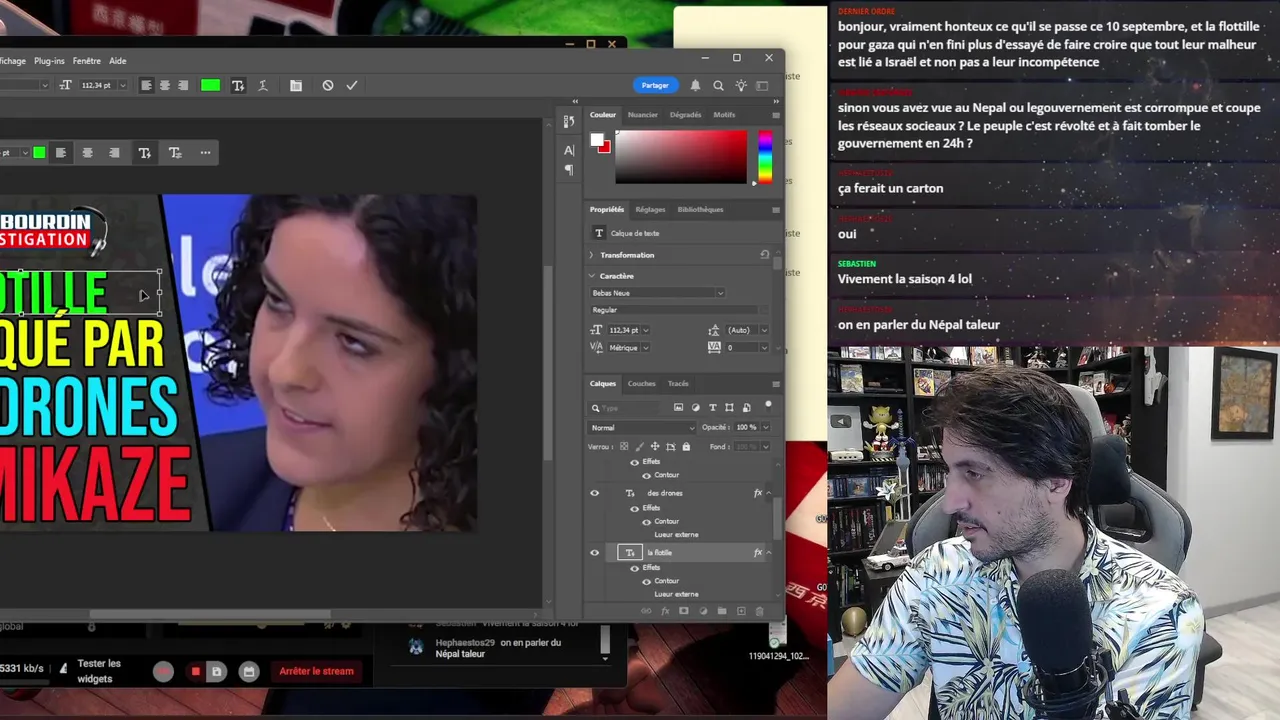Viewport: 1280px width, 720px height.
Task: Open the Normal blend mode dropdown
Action: pos(642,427)
